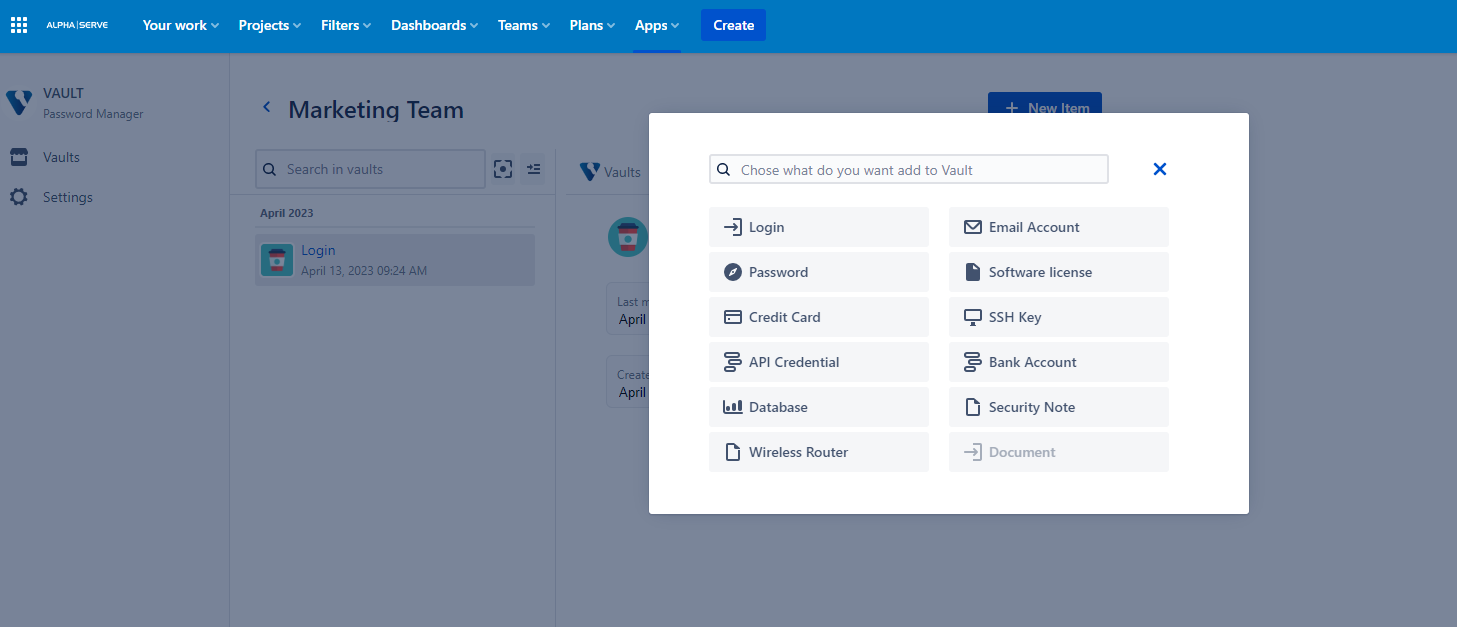1457x627 pixels.
Task: Expand the Dashboards menu
Action: point(433,26)
